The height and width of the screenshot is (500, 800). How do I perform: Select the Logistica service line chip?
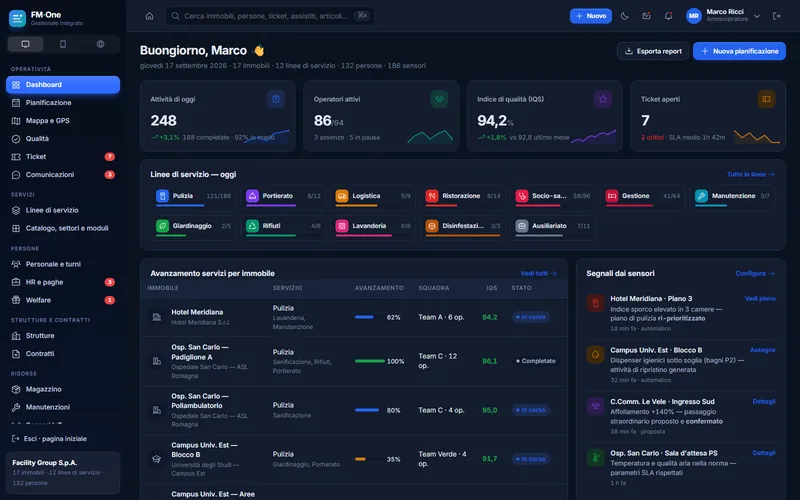pyautogui.click(x=373, y=197)
